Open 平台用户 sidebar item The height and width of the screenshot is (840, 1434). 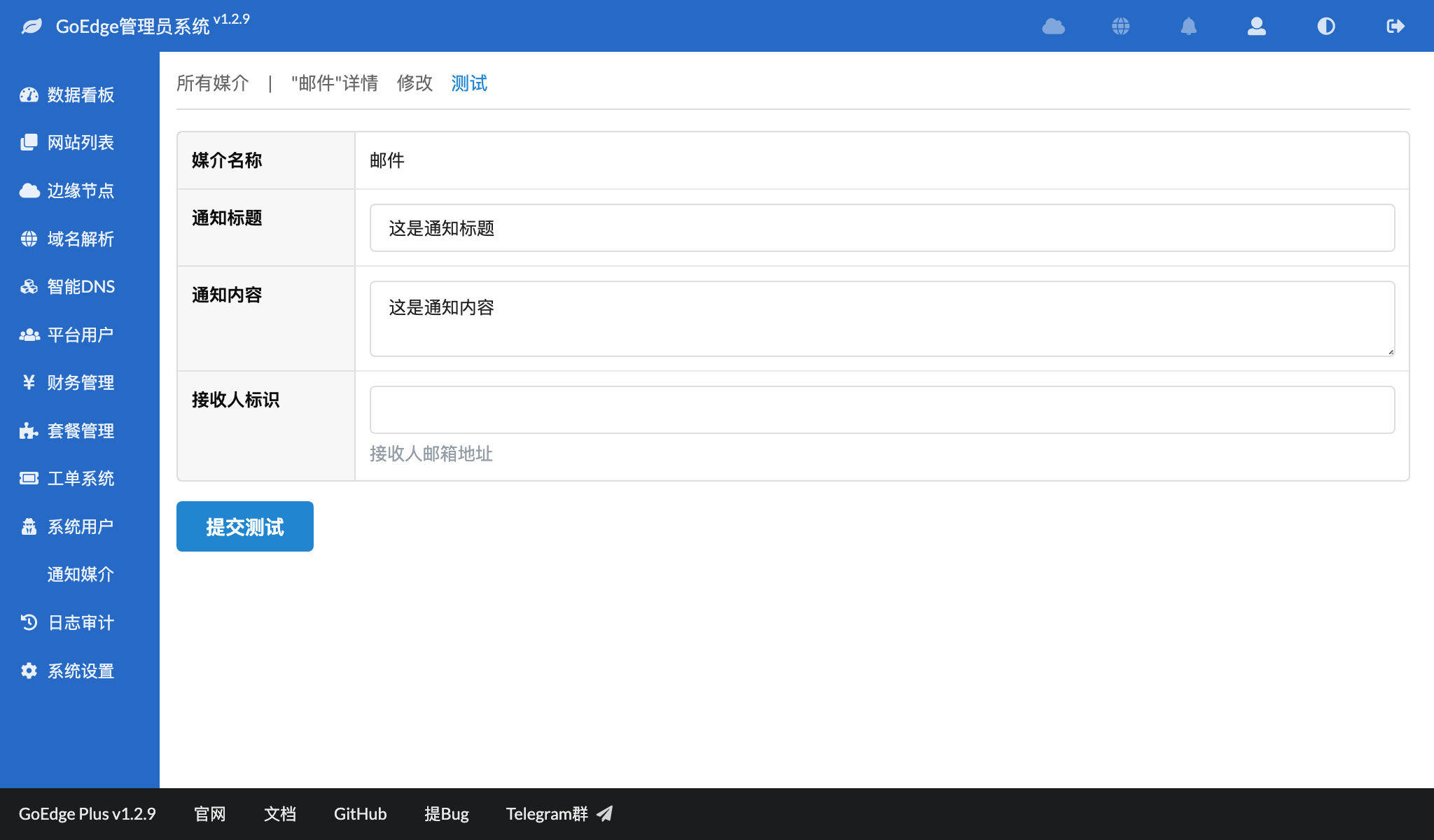(x=80, y=335)
